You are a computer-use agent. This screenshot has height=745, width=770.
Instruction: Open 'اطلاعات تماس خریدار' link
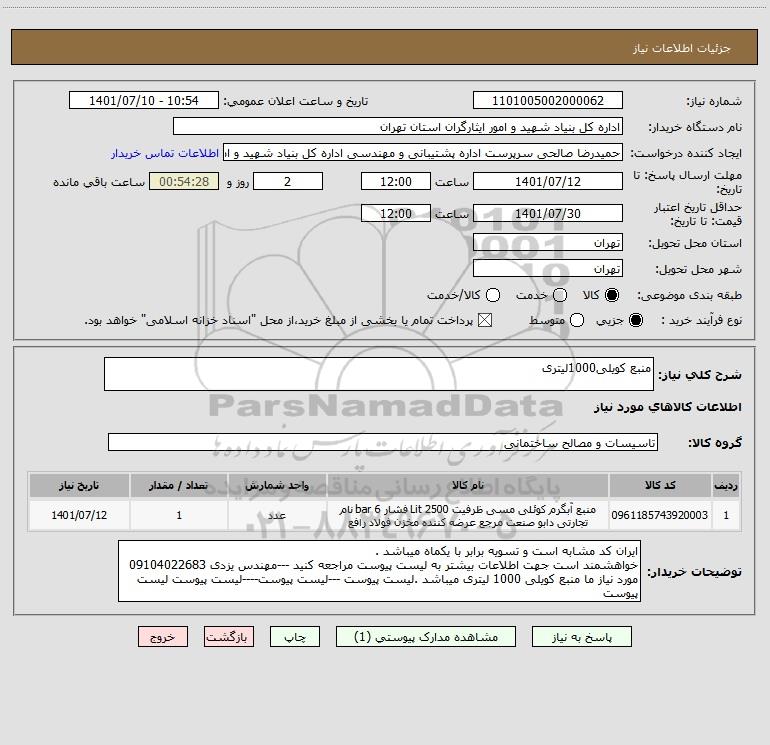165,153
